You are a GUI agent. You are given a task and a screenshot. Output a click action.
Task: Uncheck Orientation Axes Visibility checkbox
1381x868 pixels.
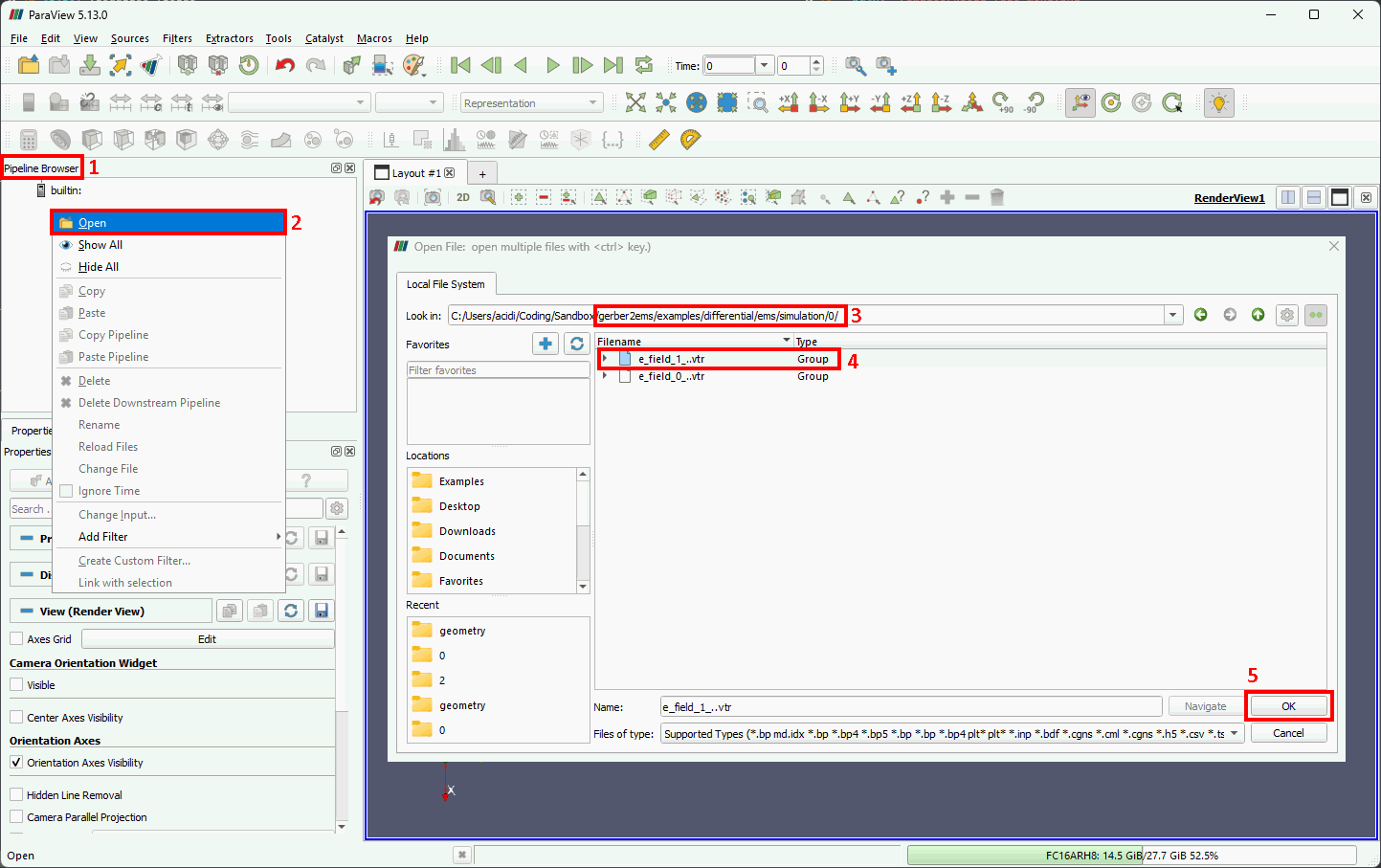tap(16, 762)
